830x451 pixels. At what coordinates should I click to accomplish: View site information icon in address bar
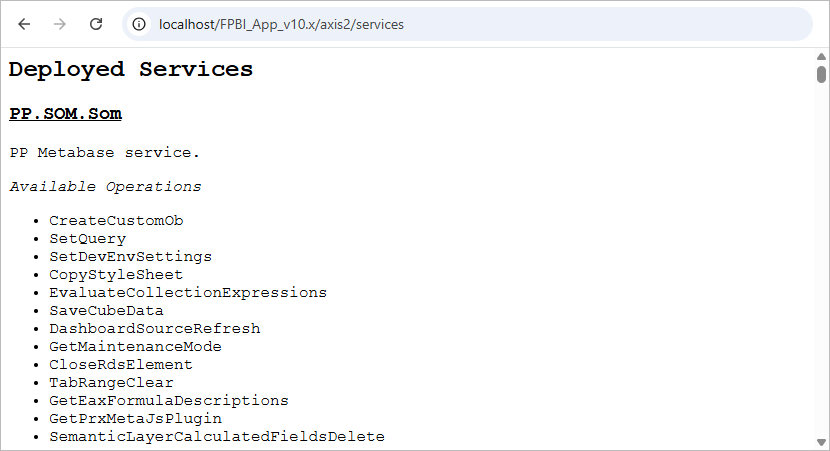pos(139,24)
